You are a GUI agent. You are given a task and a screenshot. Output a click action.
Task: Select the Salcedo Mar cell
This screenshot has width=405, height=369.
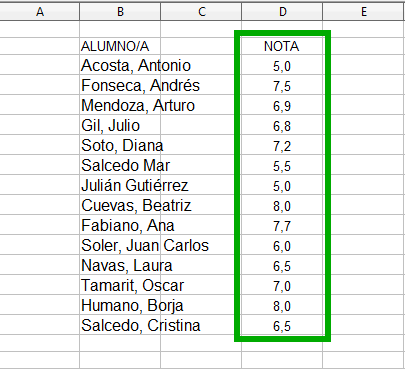point(120,165)
